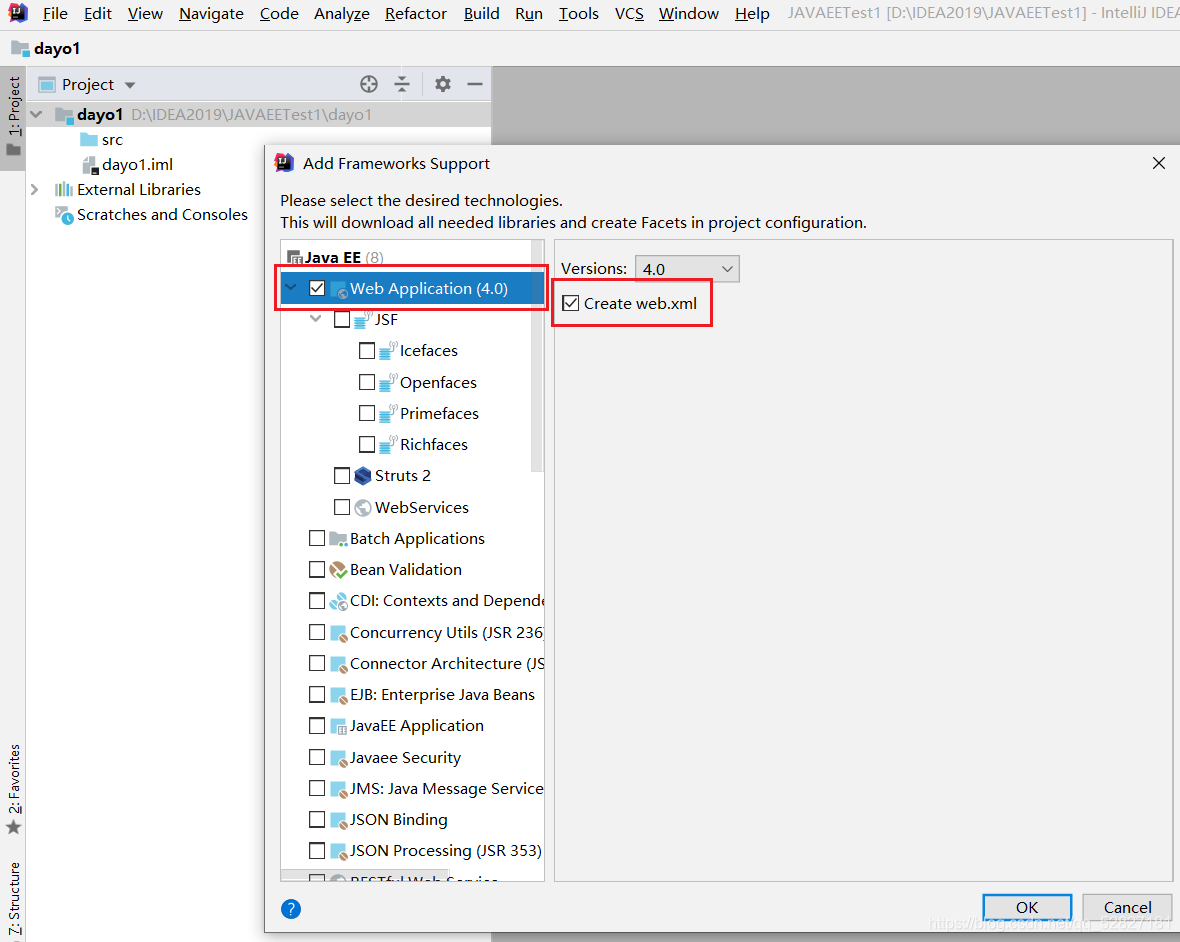Click the Collapse All icon in Project panel

point(402,84)
